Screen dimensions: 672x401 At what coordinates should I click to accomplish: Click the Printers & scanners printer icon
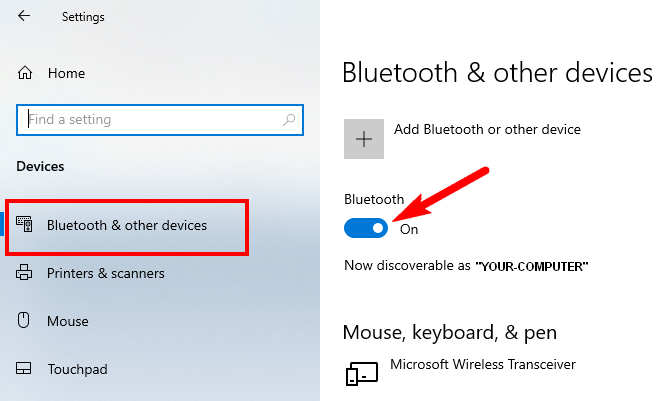(24, 272)
